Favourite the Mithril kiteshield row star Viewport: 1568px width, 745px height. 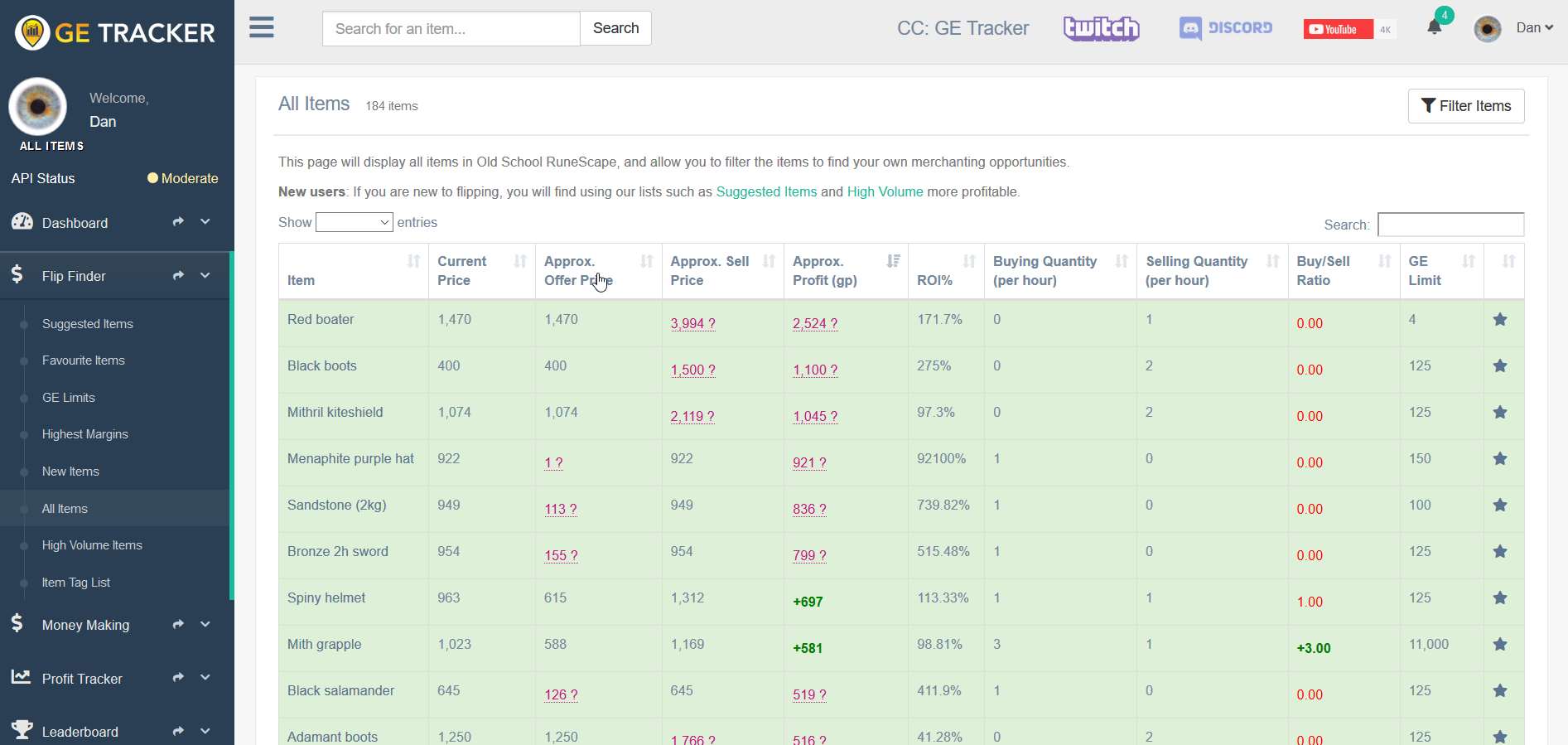pyautogui.click(x=1500, y=413)
